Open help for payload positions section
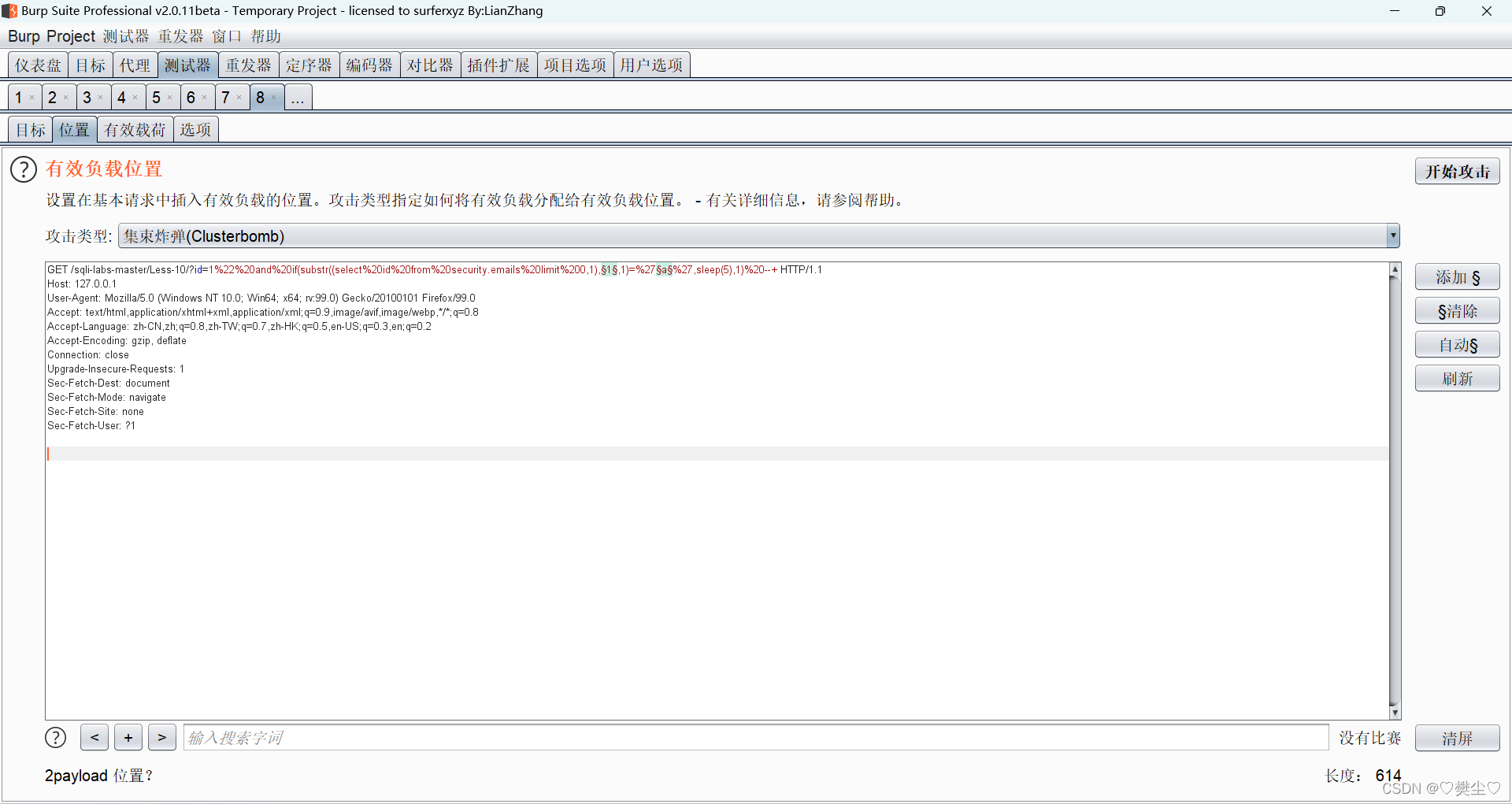The image size is (1512, 804). click(x=24, y=169)
